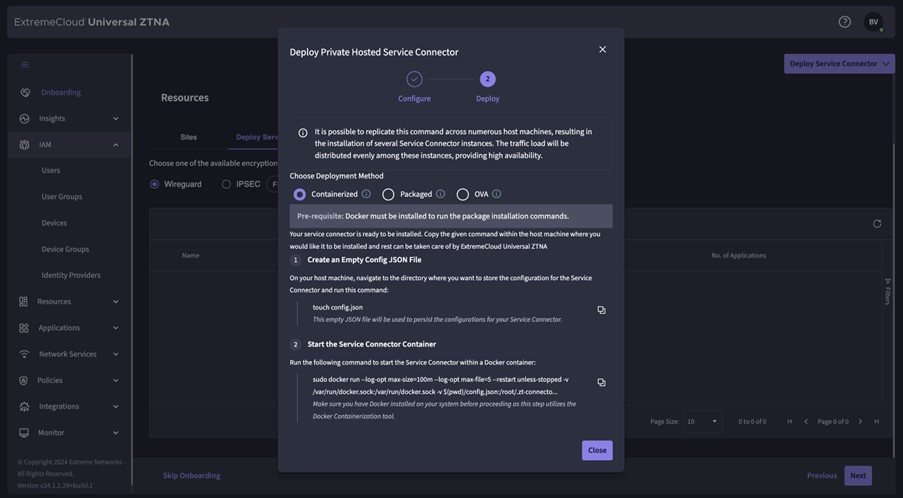Click the Configure step in the wizard
The height and width of the screenshot is (498, 903).
coord(414,80)
